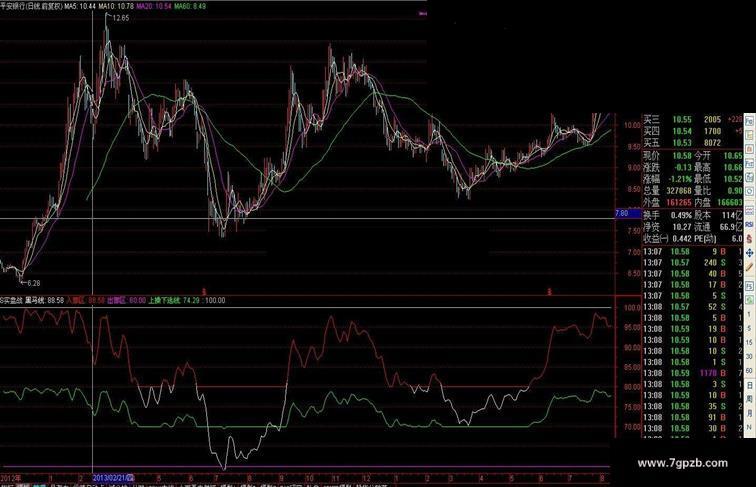Select the daily 日 period button
Screen dimensions: 756x487
(x=749, y=385)
